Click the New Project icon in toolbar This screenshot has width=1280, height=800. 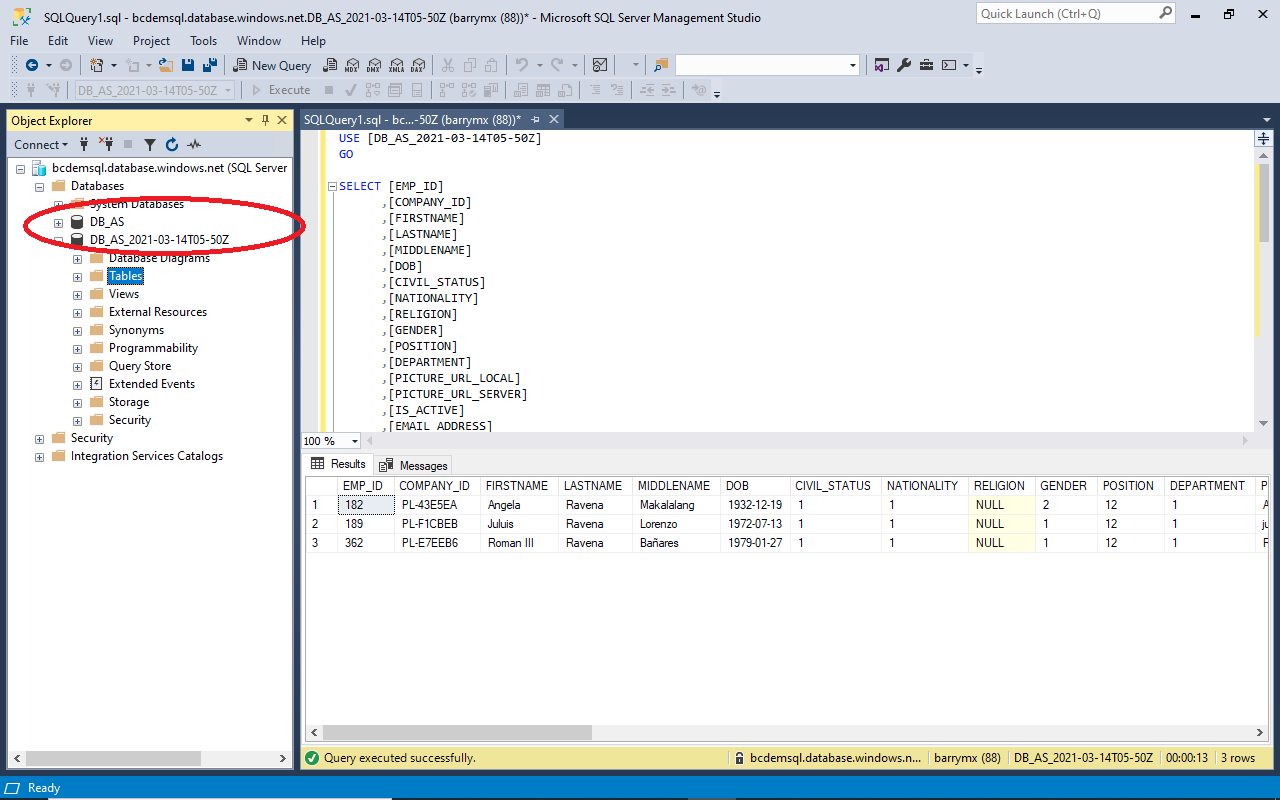[97, 65]
